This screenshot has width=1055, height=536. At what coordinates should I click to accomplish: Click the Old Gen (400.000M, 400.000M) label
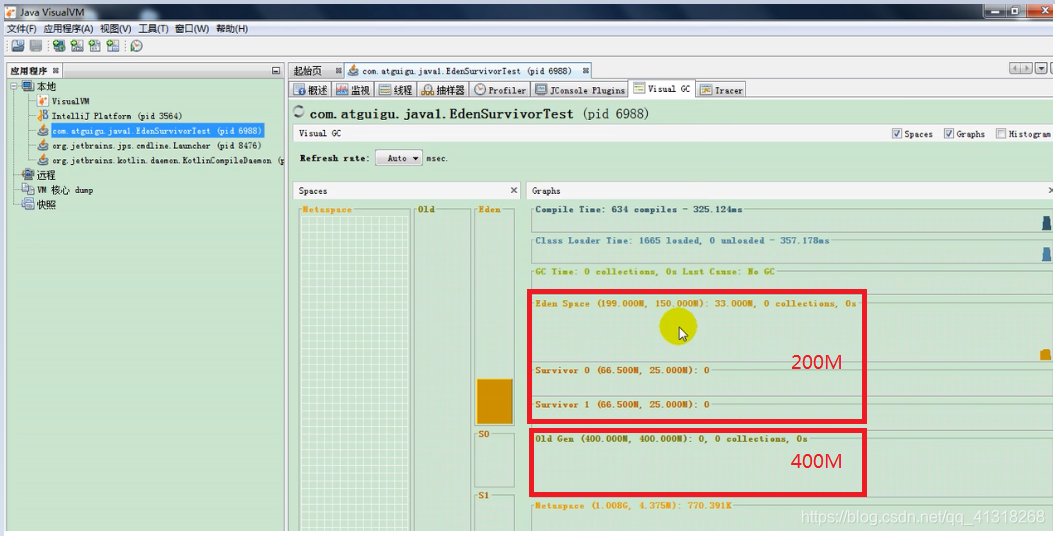[x=671, y=438]
